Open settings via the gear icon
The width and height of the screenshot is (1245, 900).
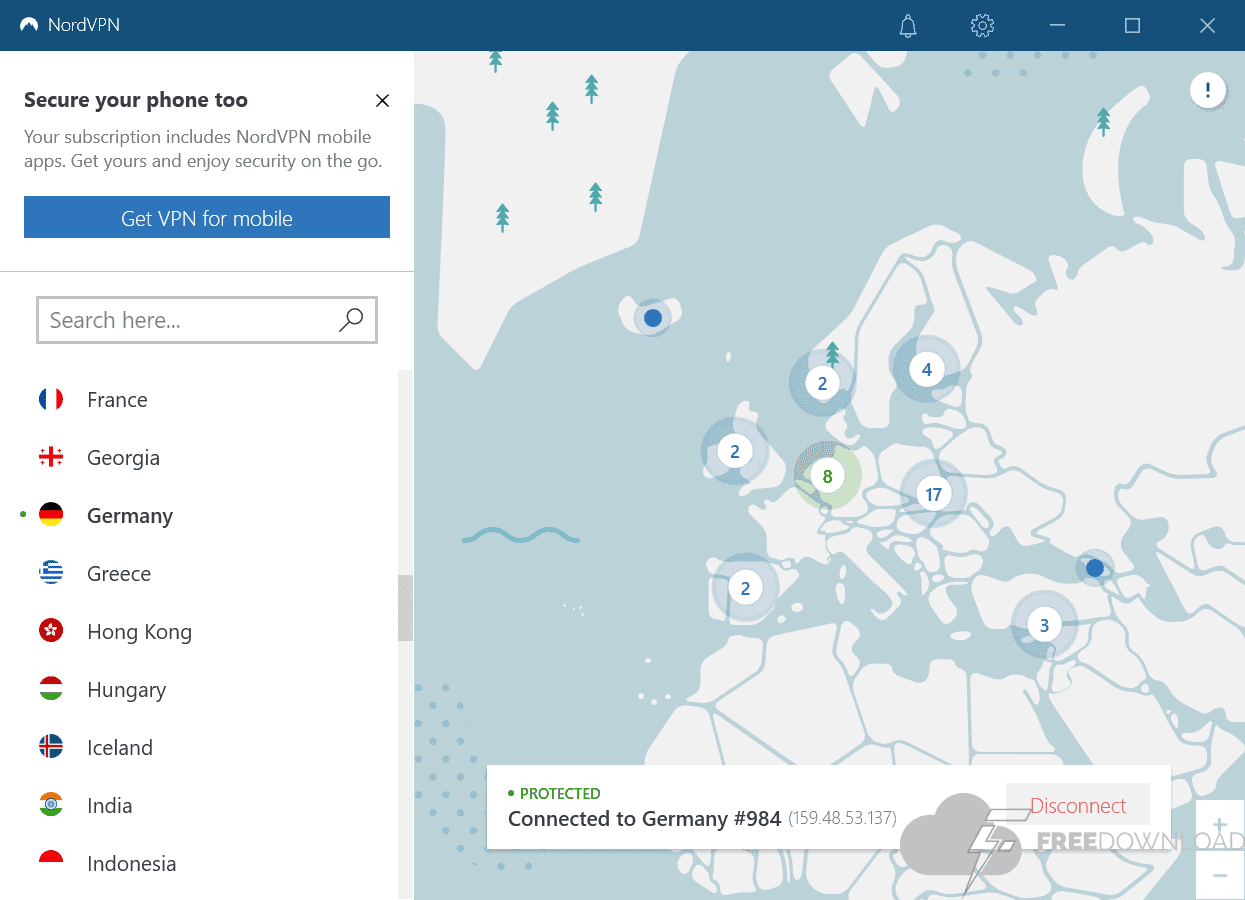[x=982, y=26]
